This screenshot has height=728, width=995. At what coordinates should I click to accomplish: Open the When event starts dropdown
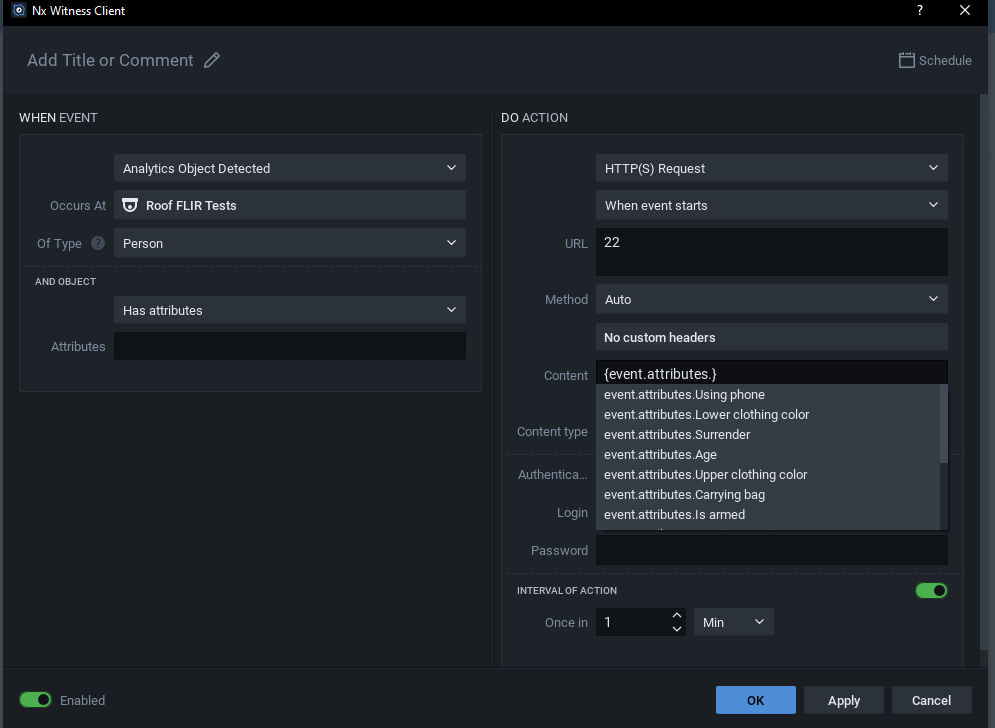coord(772,205)
